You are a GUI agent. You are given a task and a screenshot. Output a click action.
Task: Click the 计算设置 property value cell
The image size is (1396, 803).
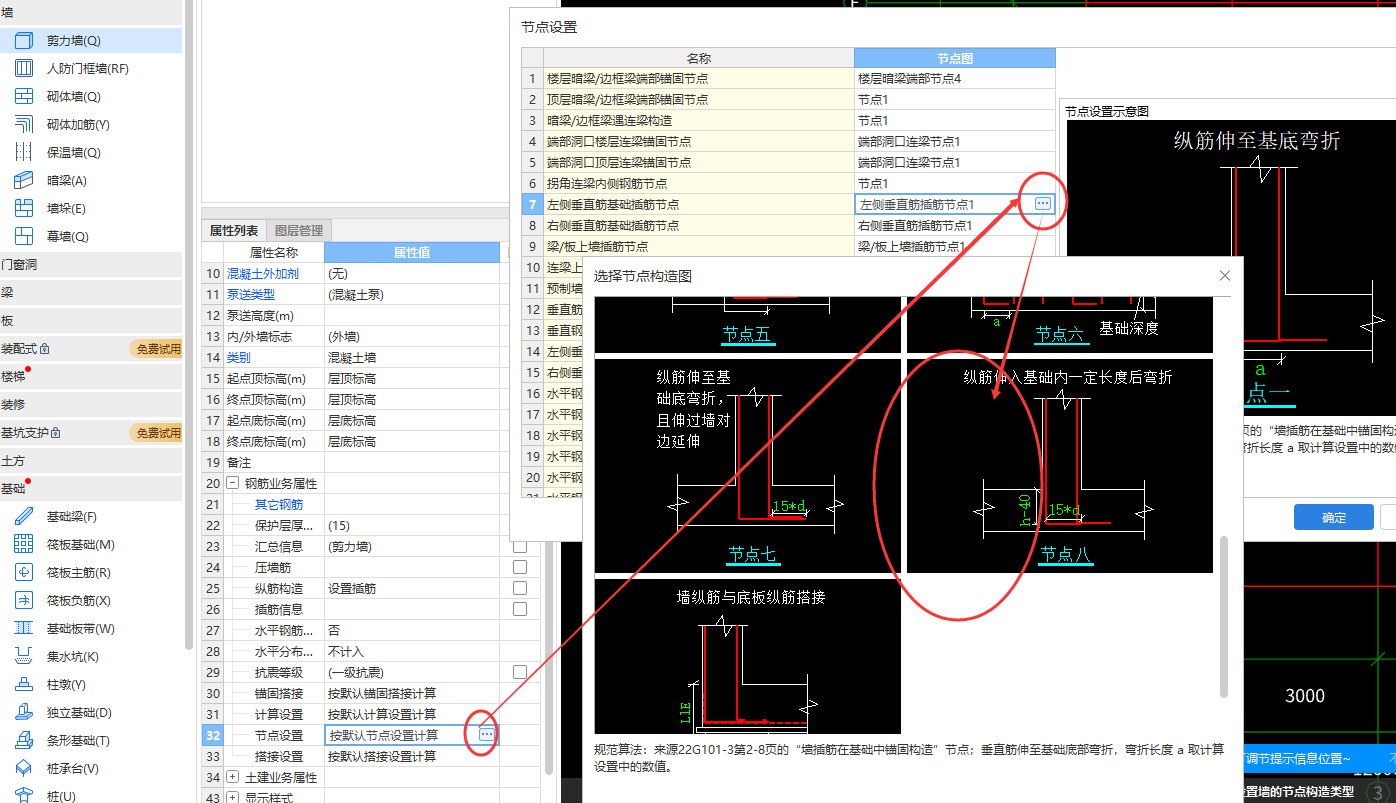tap(412, 714)
